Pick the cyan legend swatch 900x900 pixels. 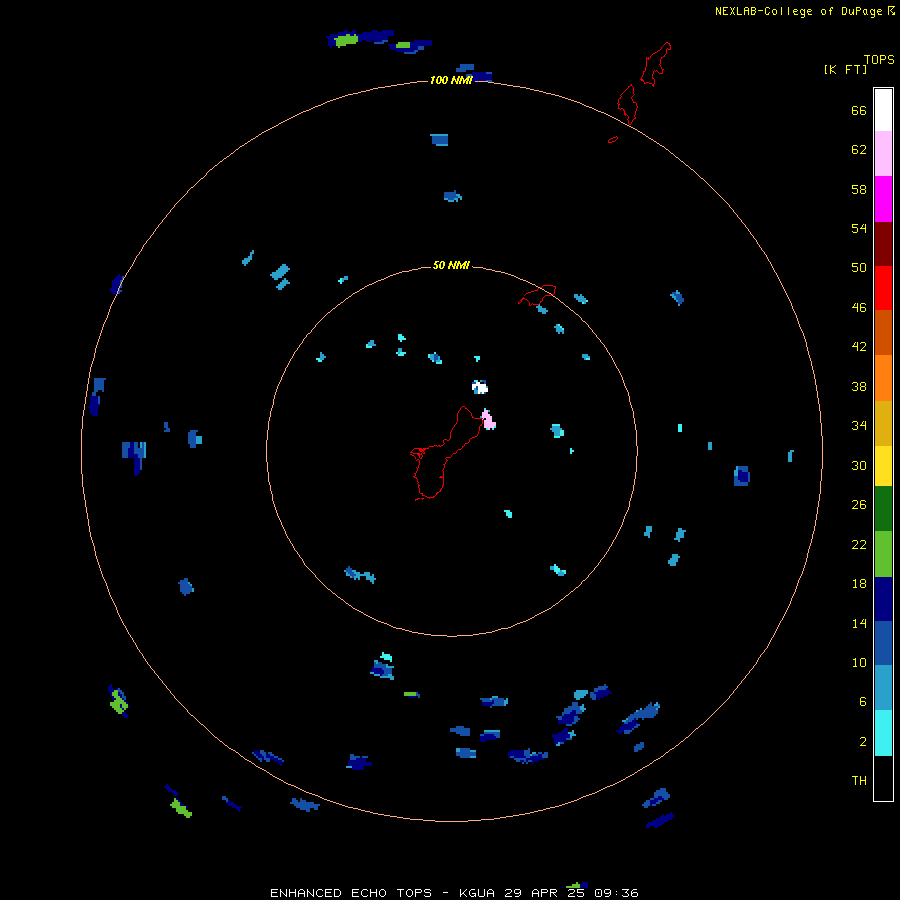[x=883, y=733]
